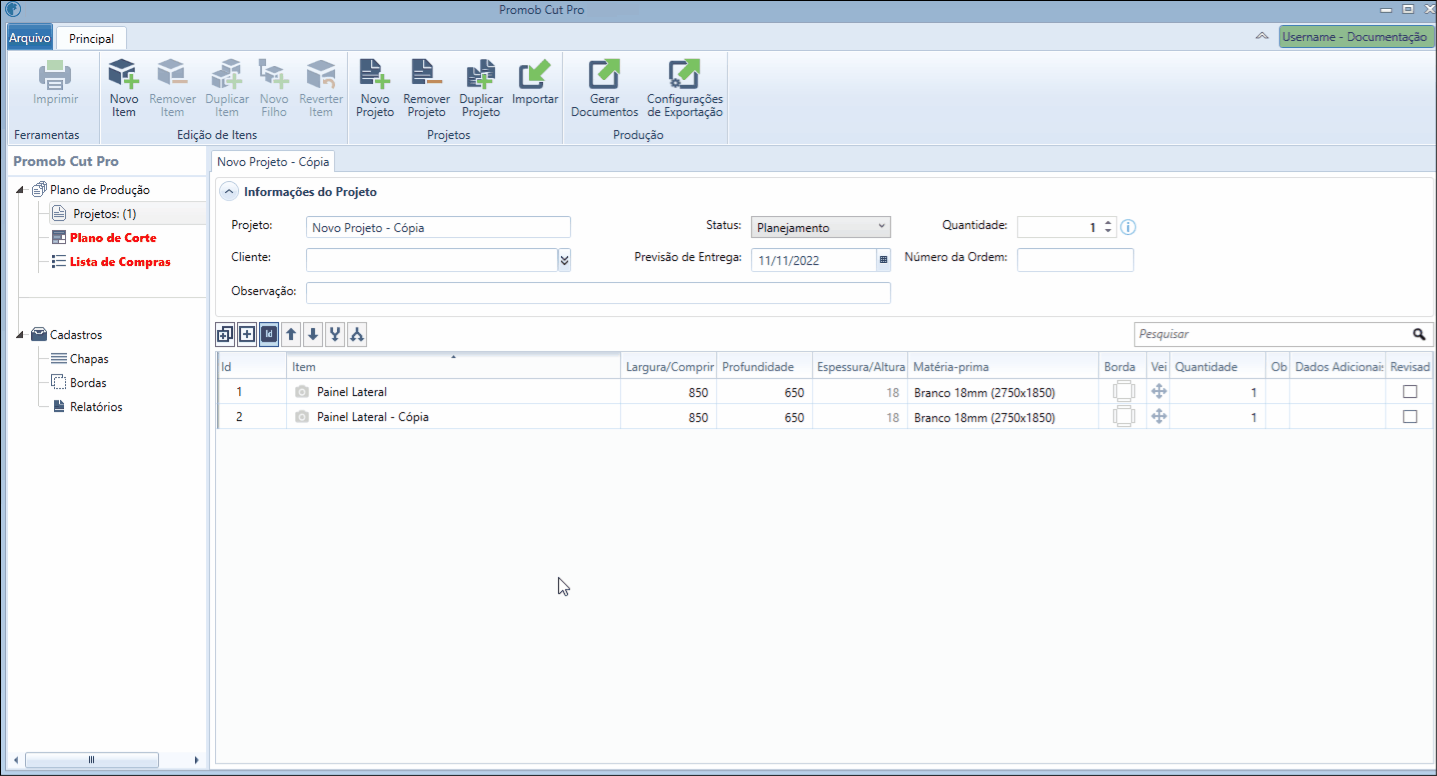Click the sidebar horizontal scrollbar thumb
1437x776 pixels.
91,760
